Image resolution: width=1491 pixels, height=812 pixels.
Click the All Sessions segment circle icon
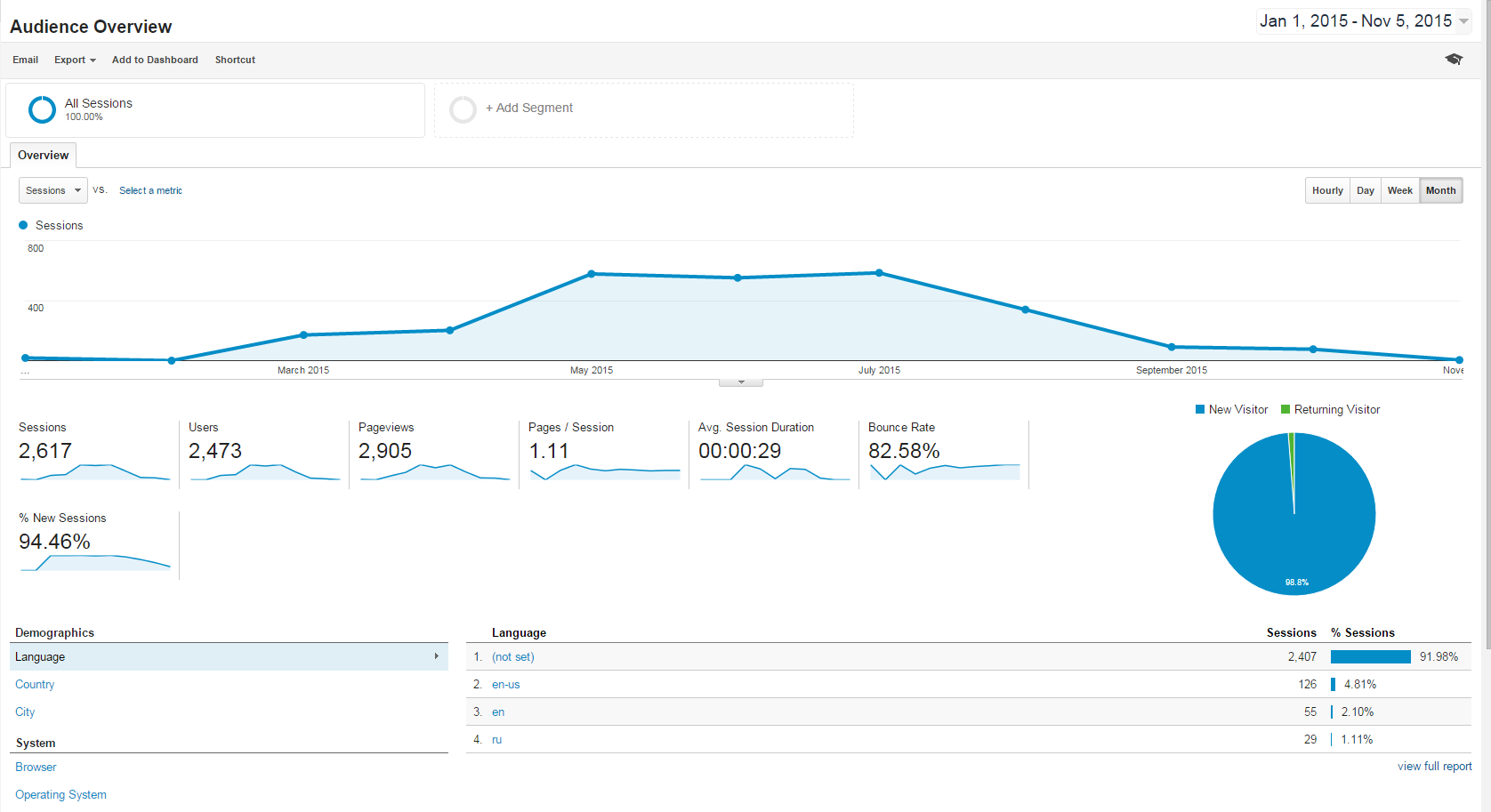click(42, 109)
